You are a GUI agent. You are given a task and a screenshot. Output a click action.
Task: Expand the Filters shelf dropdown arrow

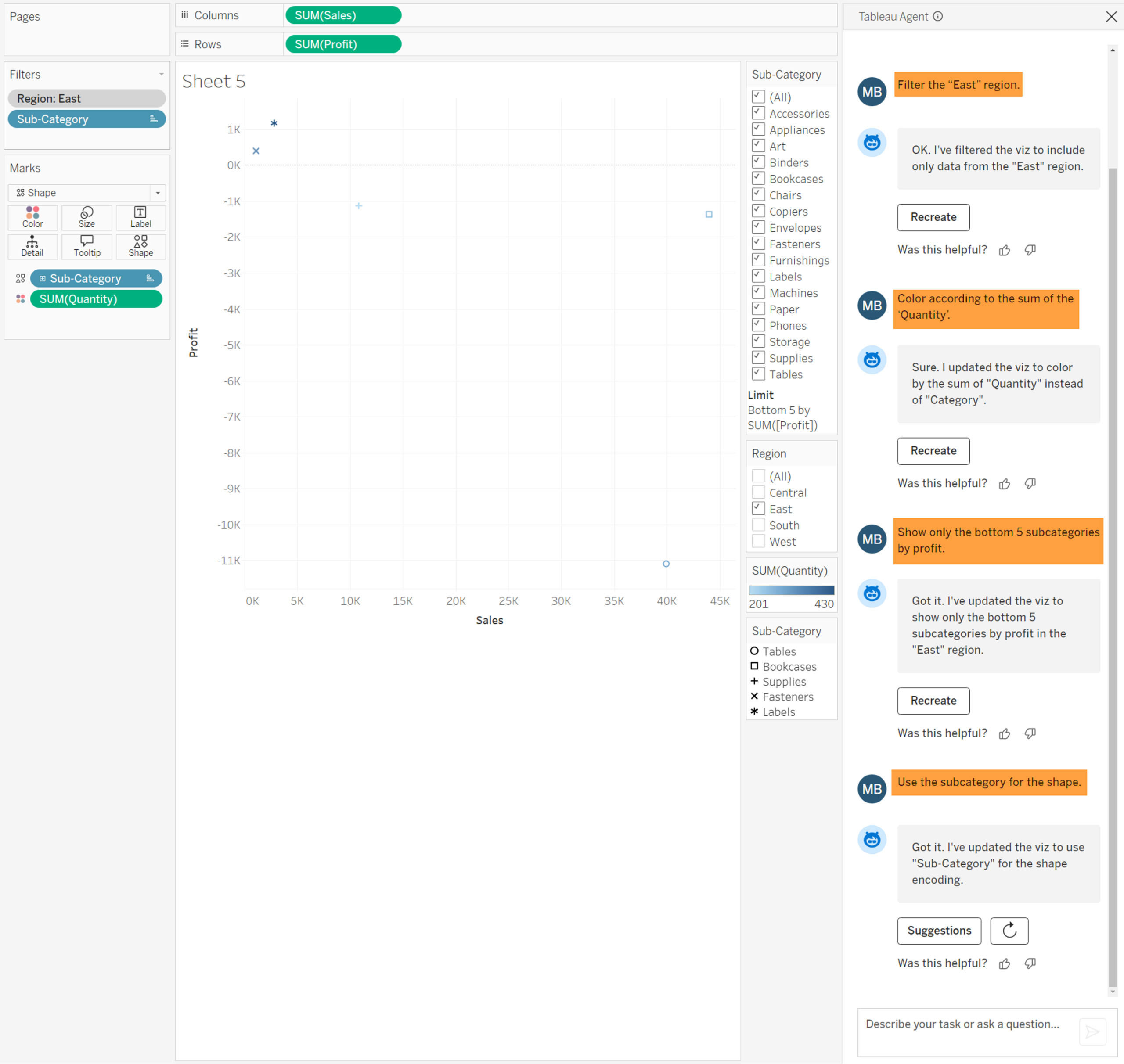161,74
